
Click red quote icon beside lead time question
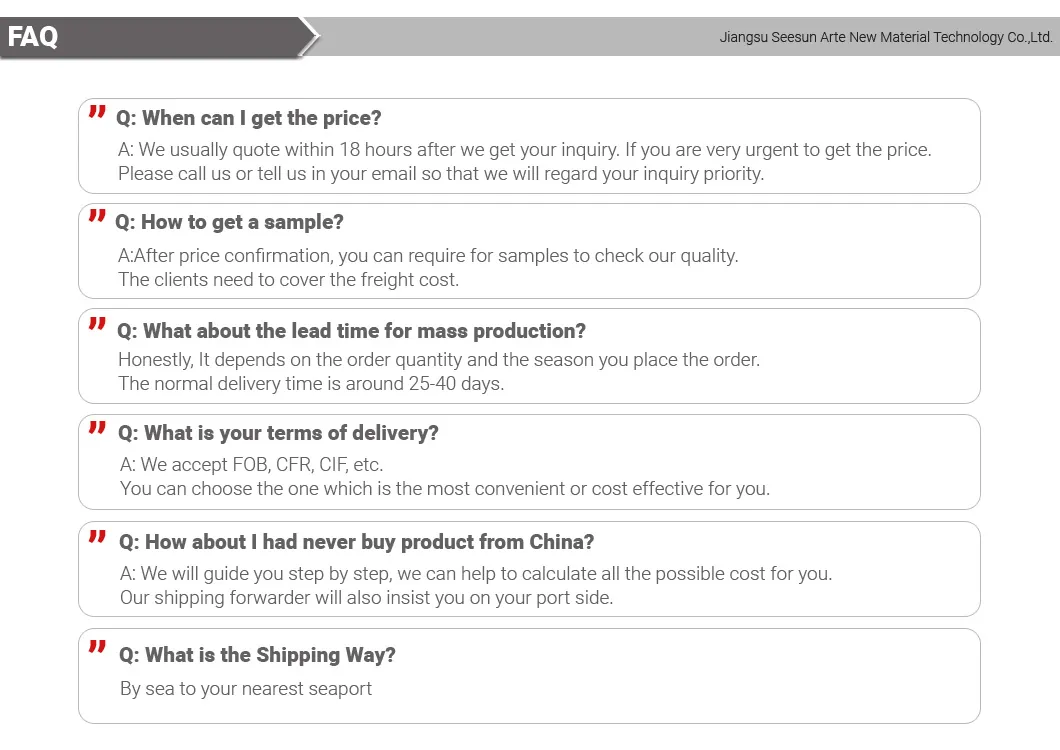(x=97, y=324)
